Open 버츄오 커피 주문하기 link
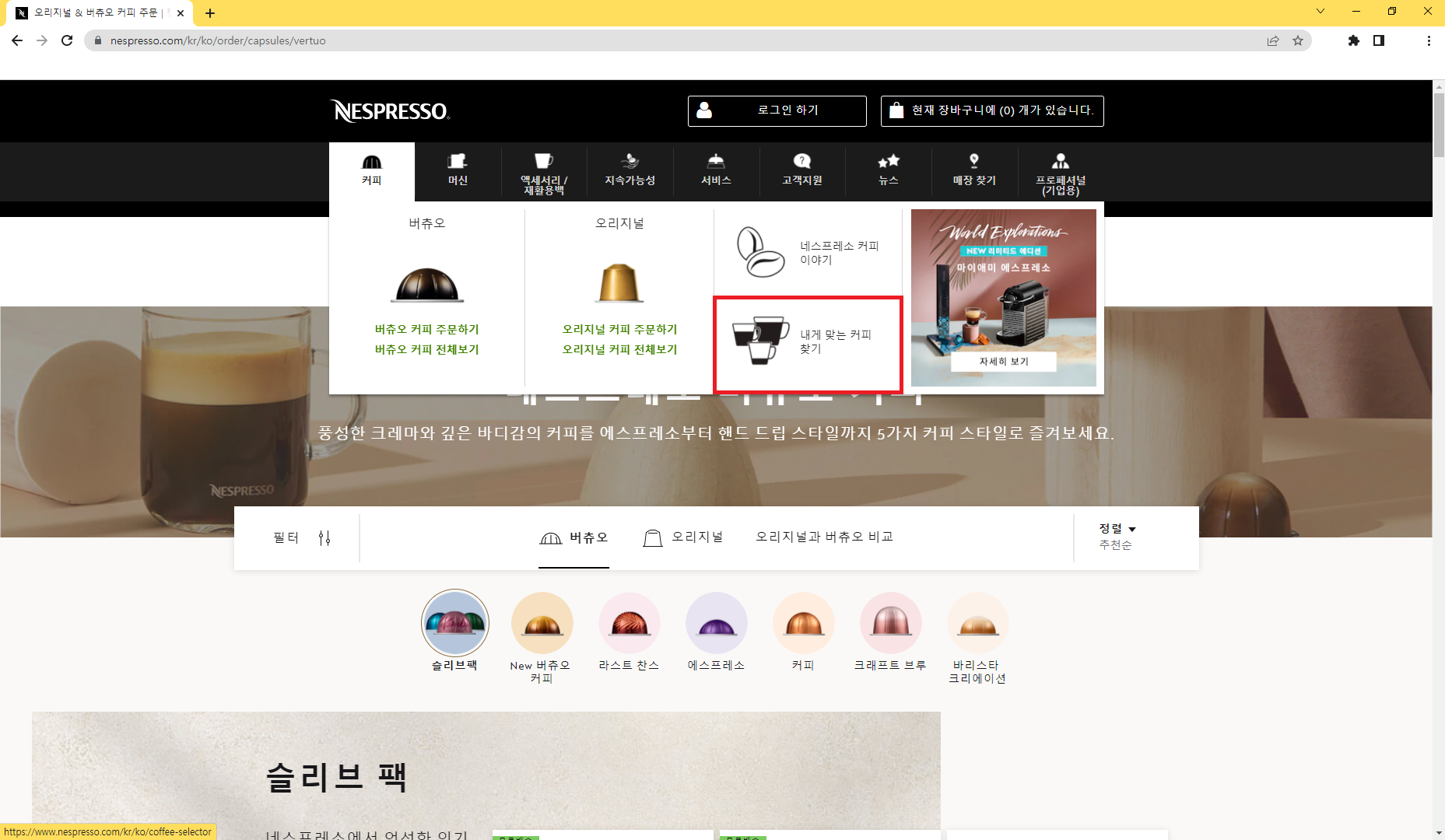 [427, 330]
